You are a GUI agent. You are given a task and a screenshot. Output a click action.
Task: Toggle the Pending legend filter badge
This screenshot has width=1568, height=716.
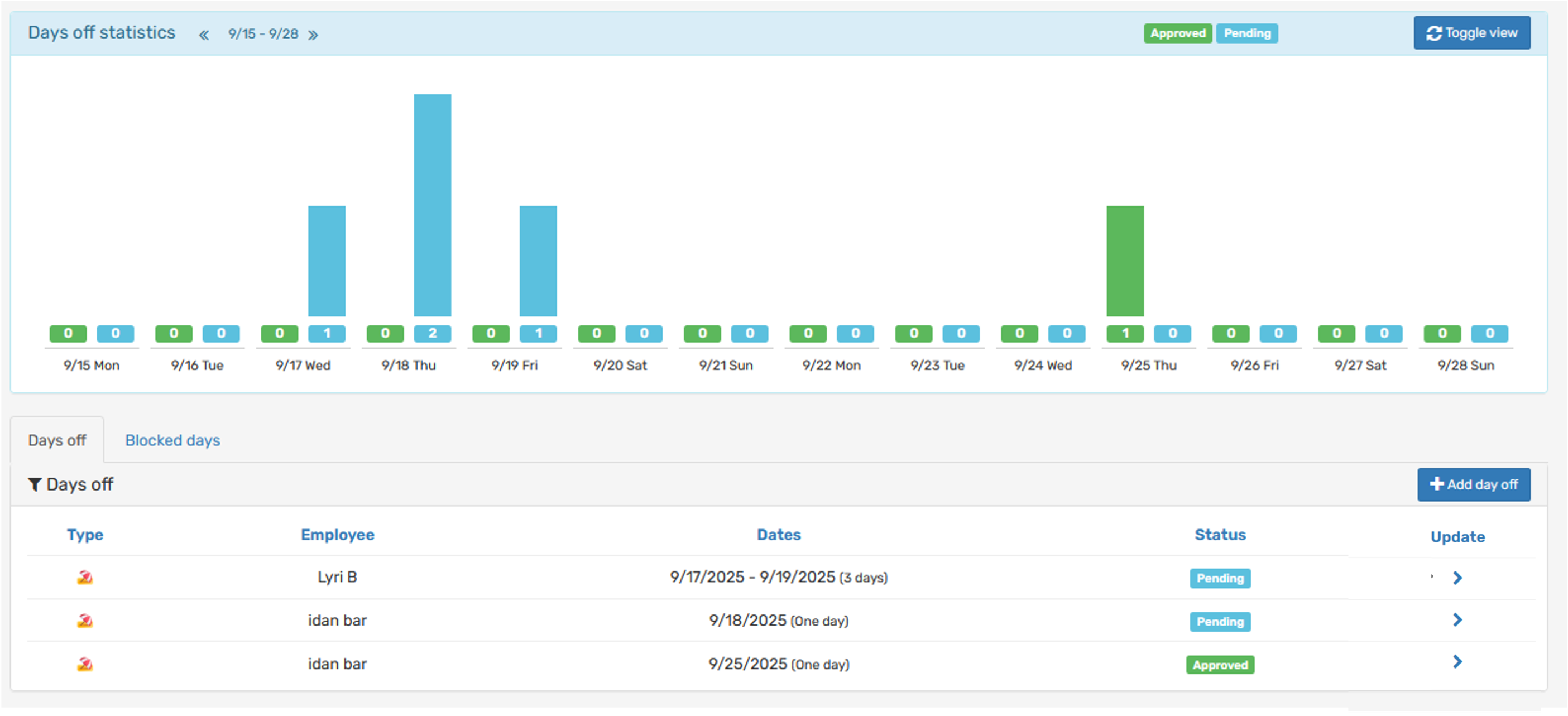pos(1247,33)
